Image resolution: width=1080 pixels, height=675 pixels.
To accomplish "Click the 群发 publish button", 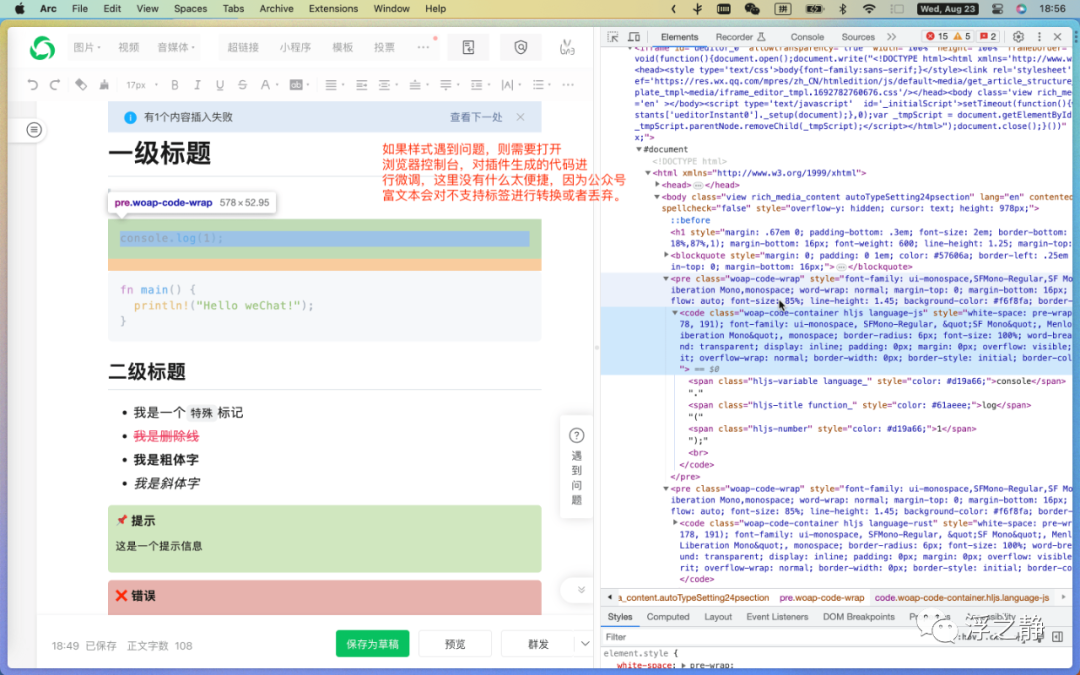I will (x=538, y=644).
